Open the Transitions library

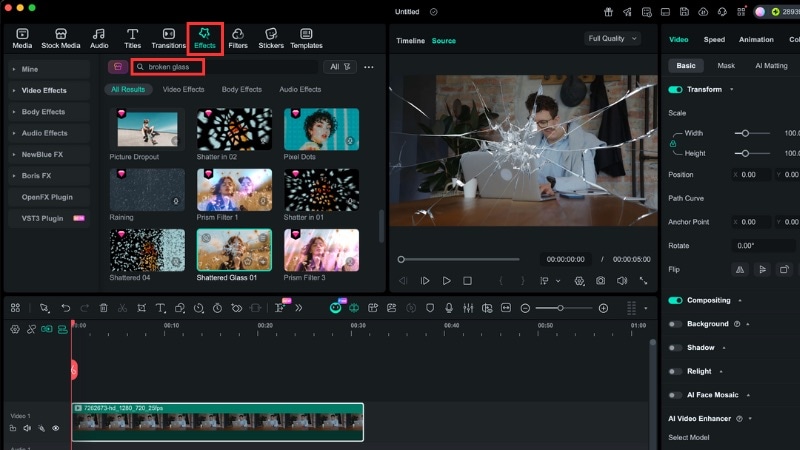(168, 39)
